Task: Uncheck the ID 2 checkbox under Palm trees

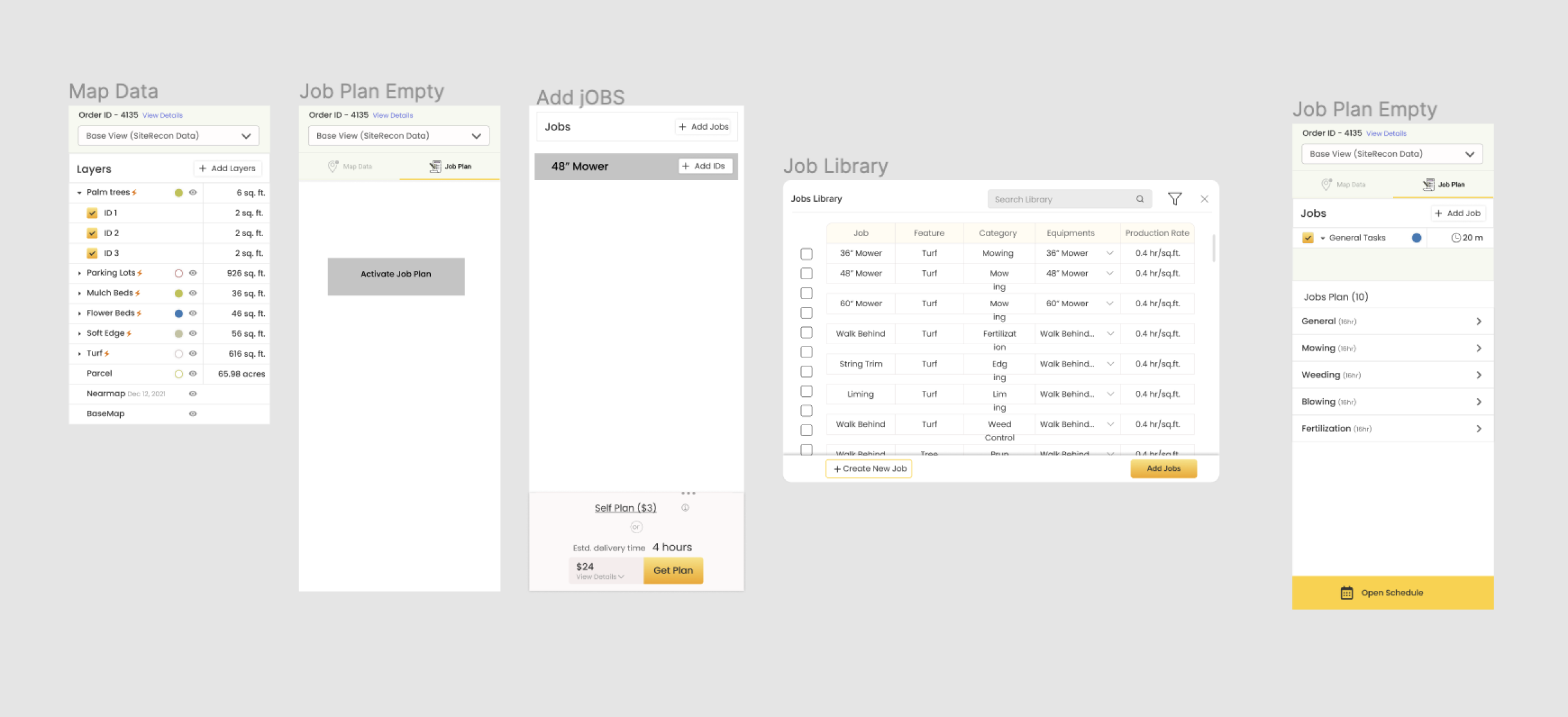Action: (93, 233)
